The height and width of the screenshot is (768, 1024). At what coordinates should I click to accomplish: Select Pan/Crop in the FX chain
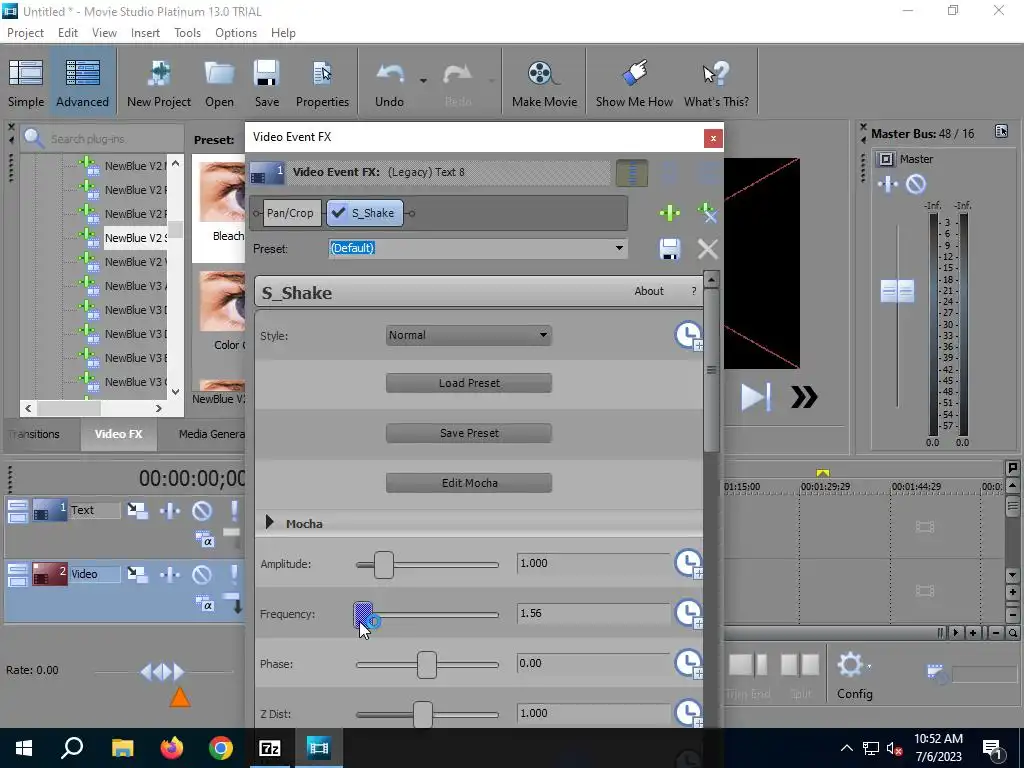(290, 213)
